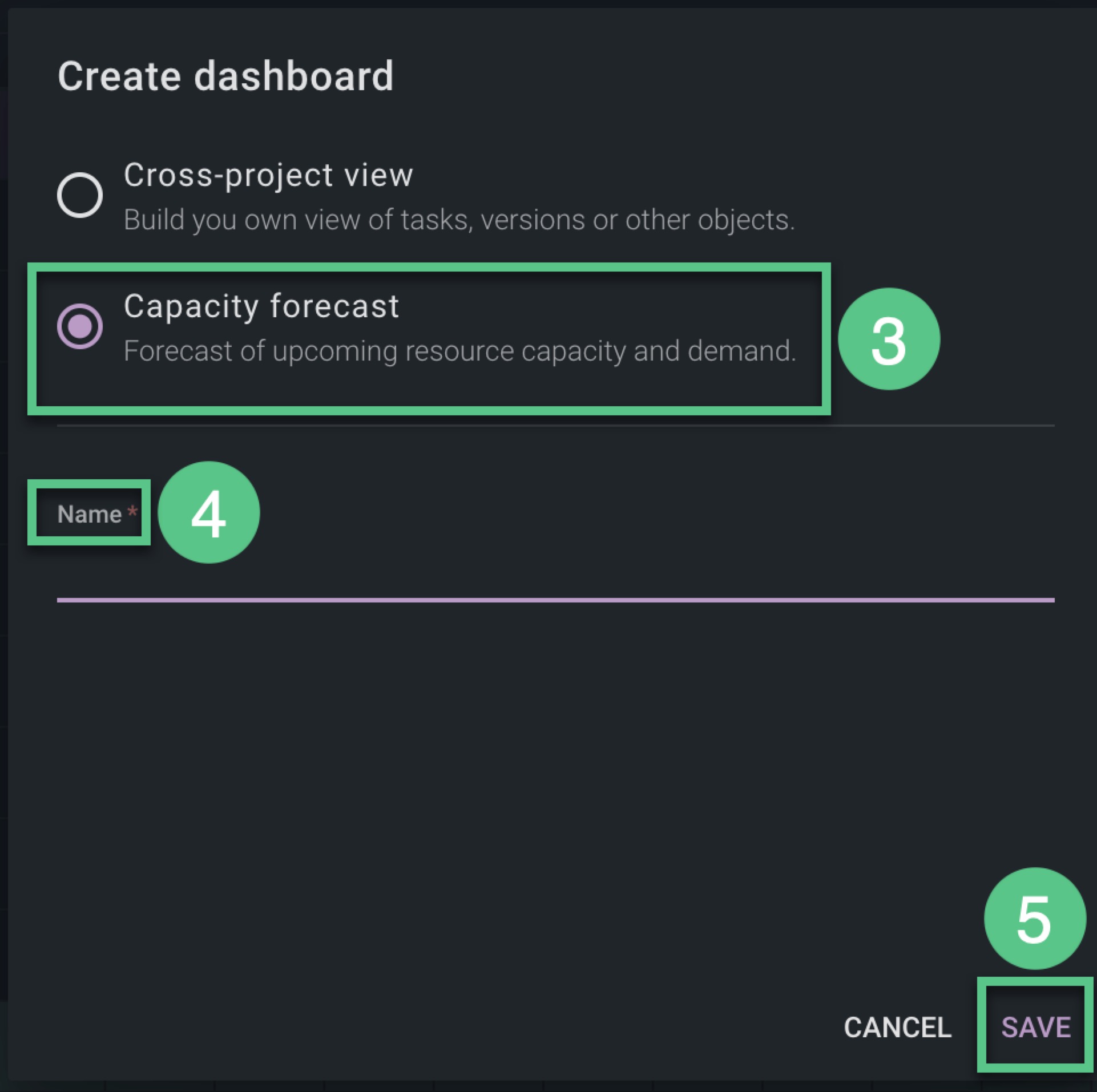Click the green step 5 badge

1034,919
